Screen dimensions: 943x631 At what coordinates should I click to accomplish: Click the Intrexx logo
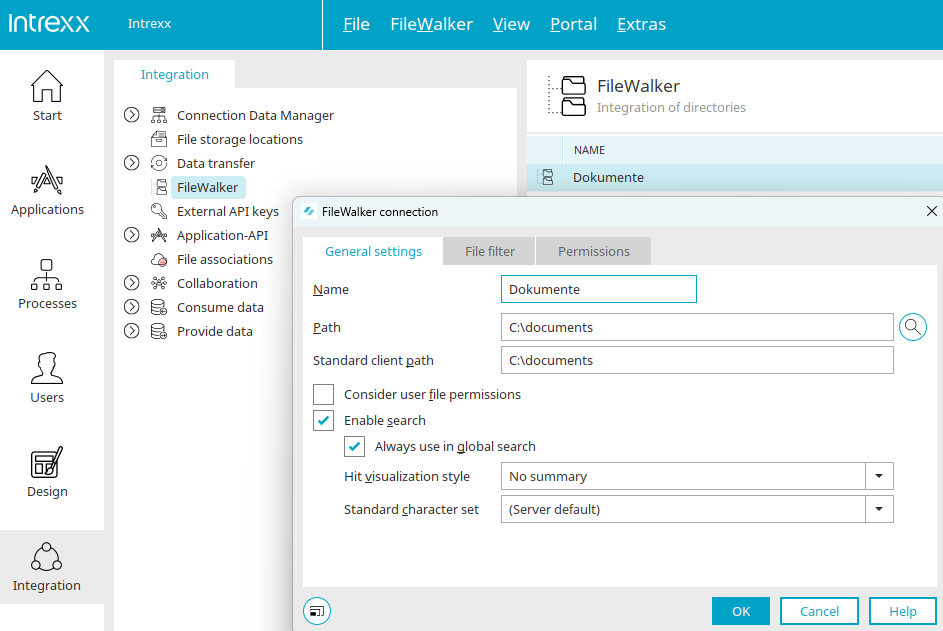pyautogui.click(x=49, y=23)
